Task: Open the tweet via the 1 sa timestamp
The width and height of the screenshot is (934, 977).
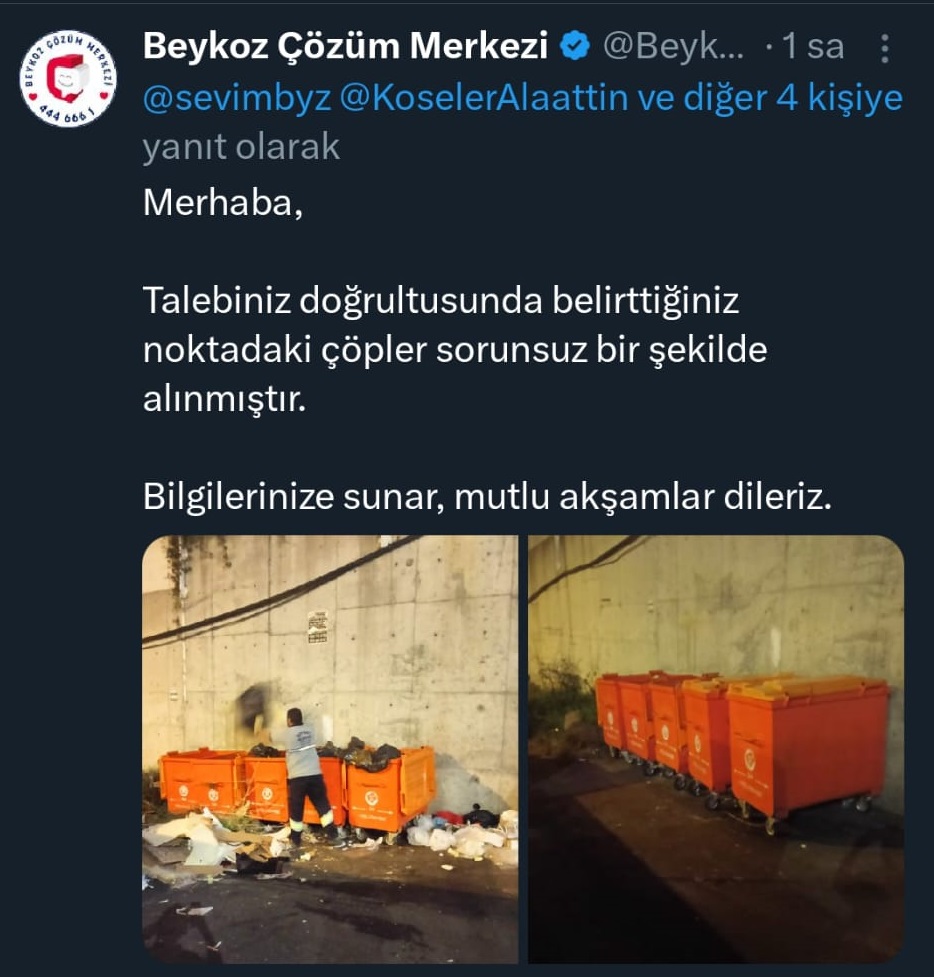Action: (x=812, y=47)
